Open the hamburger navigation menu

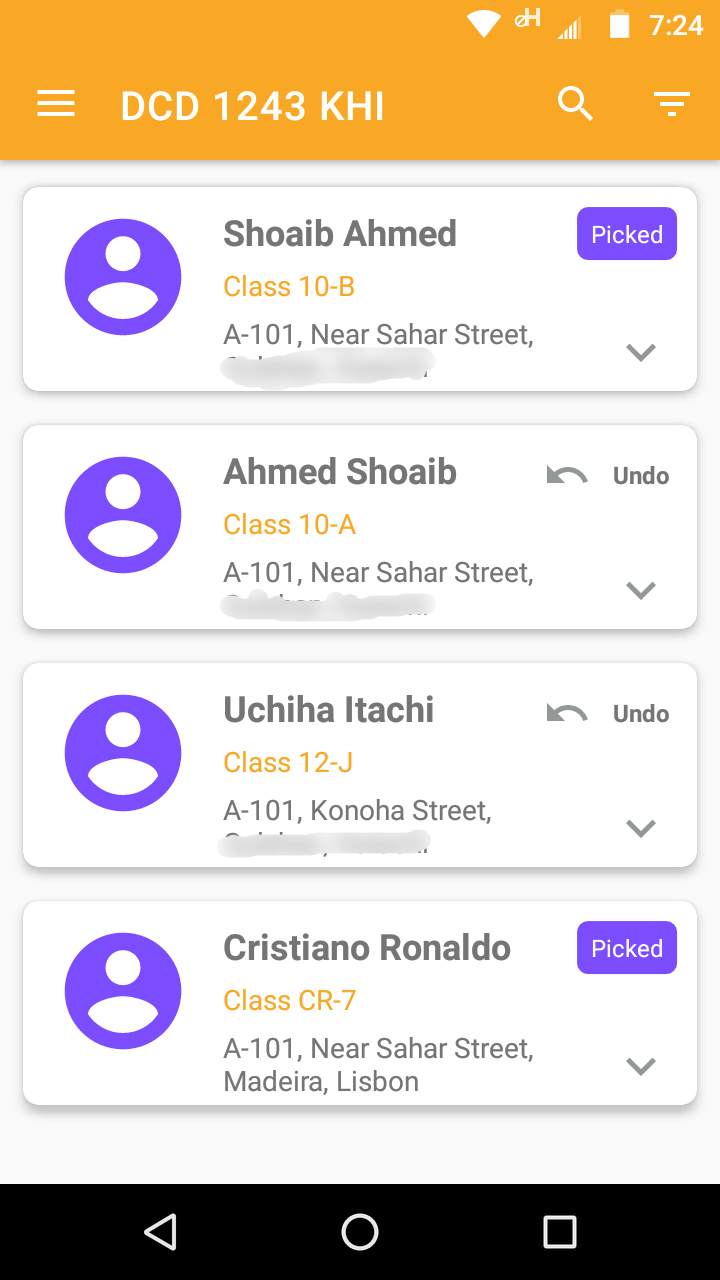coord(56,104)
